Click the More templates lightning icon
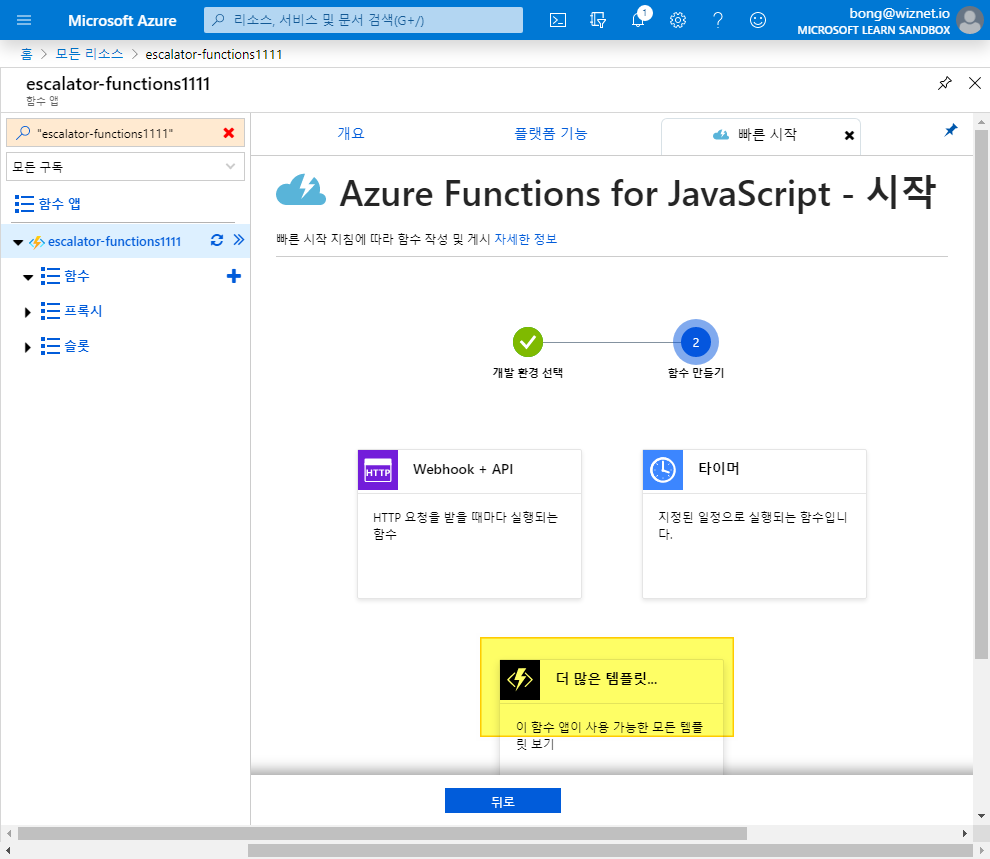The image size is (990, 859). click(520, 680)
